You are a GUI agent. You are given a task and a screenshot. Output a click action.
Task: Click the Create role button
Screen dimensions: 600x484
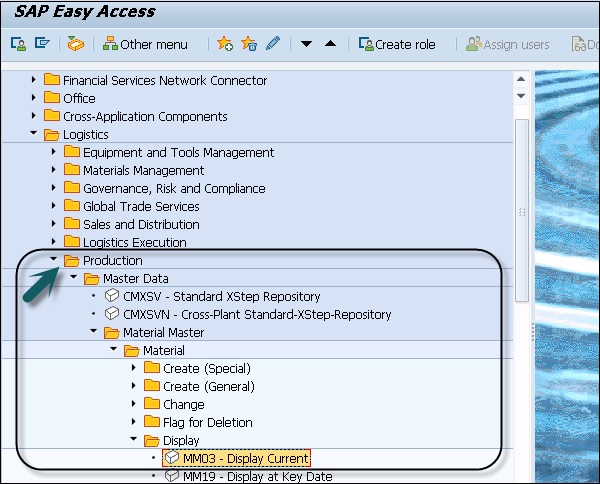point(399,44)
